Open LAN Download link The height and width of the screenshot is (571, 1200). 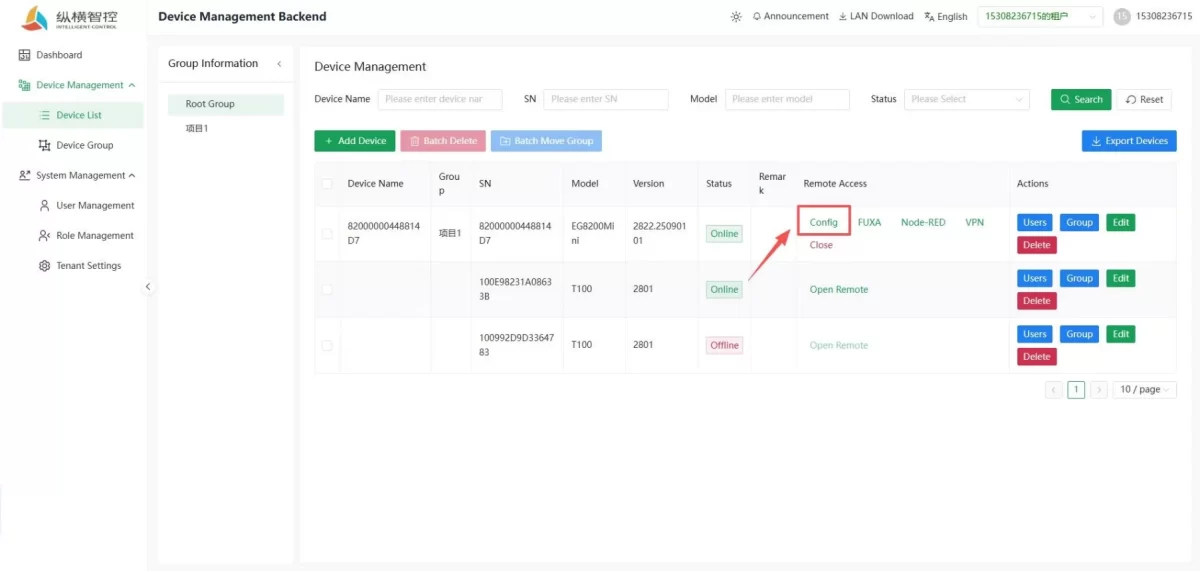point(875,16)
